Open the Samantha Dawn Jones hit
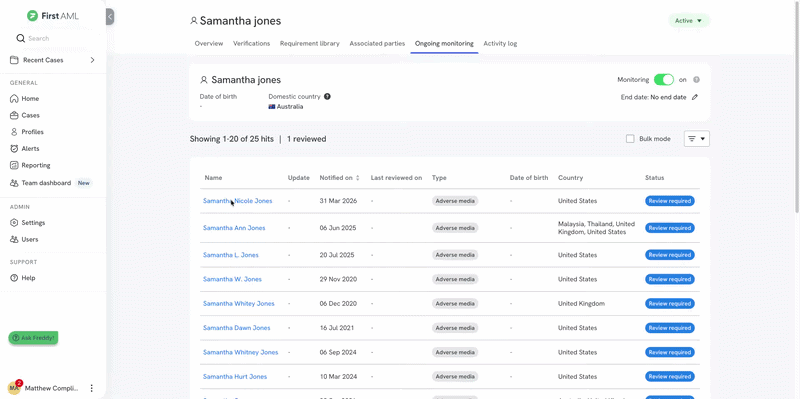Image resolution: width=800 pixels, height=399 pixels. coord(237,328)
